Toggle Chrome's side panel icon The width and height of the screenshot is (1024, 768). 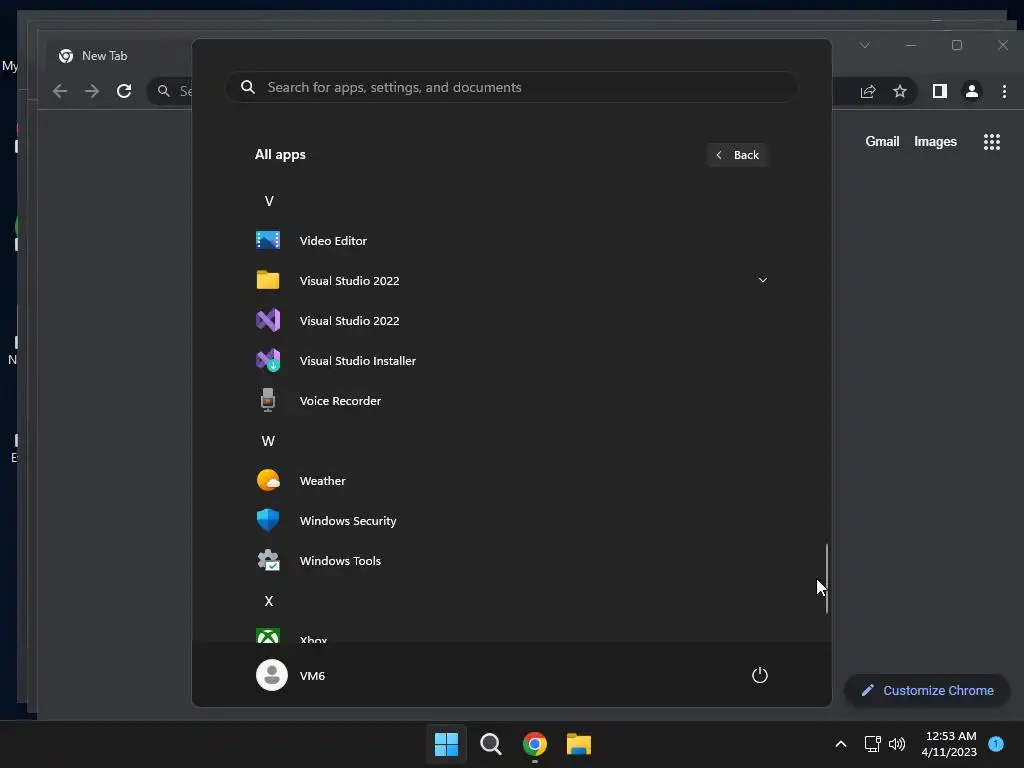940,91
